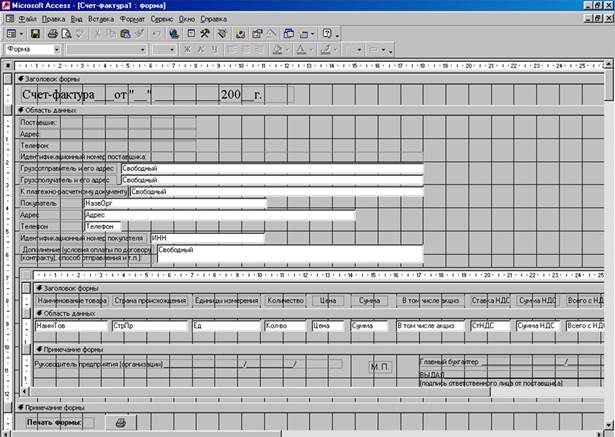Expand the object selector 'Форма' combo box
The height and width of the screenshot is (437, 615).
click(59, 49)
